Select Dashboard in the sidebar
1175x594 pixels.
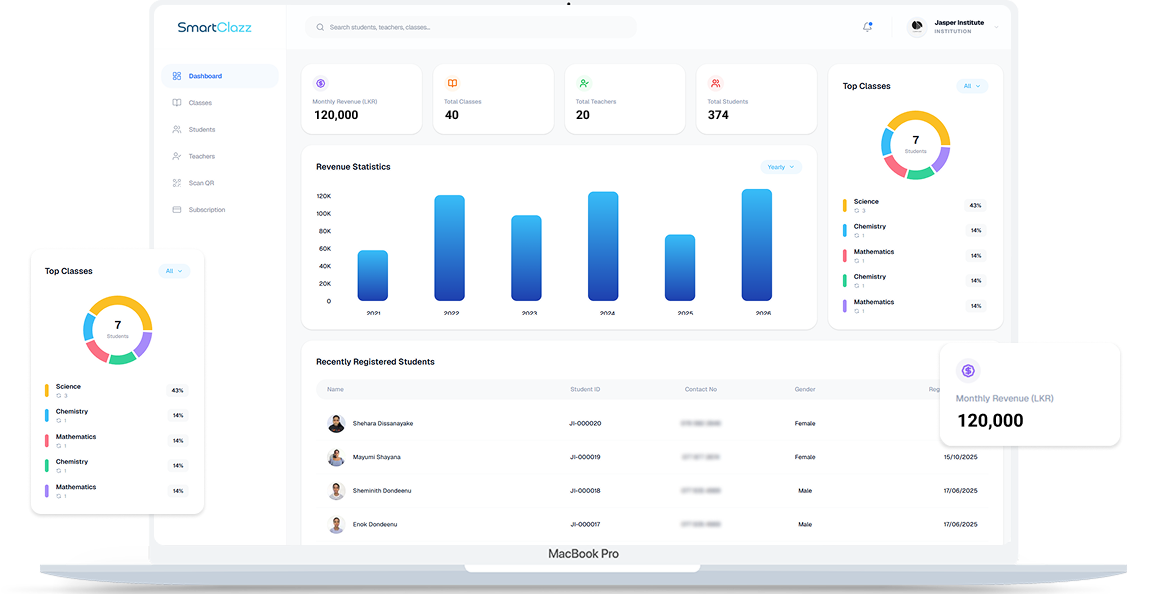(220, 76)
